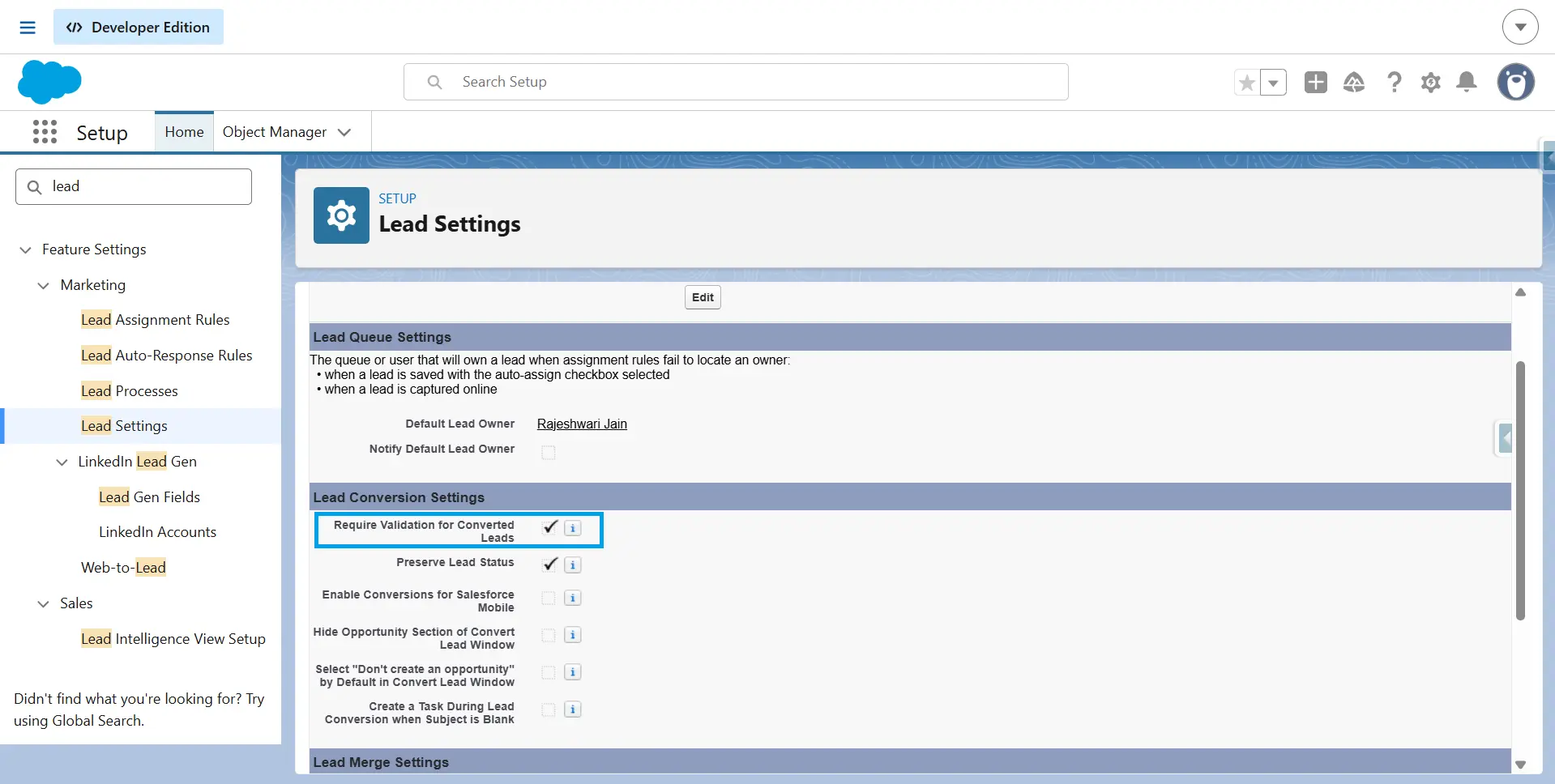Expand the collapsed side panel handle
1555x784 pixels.
(1505, 439)
